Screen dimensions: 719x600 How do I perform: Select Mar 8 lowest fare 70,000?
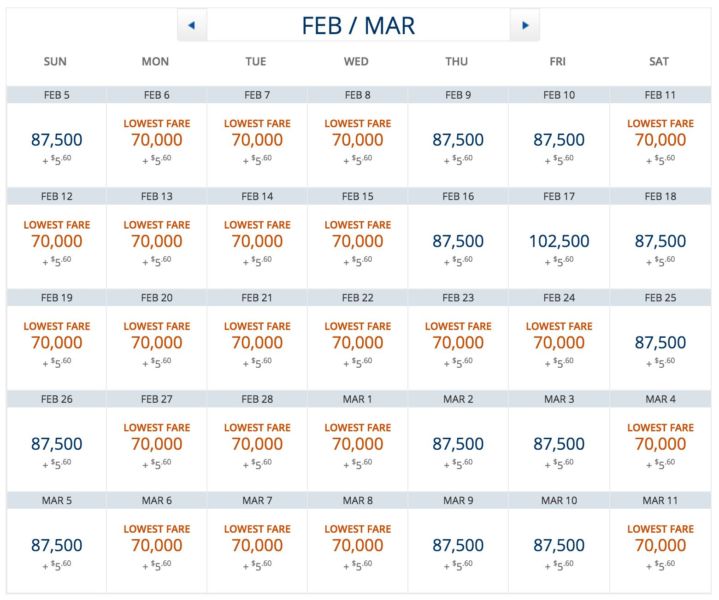click(x=357, y=546)
